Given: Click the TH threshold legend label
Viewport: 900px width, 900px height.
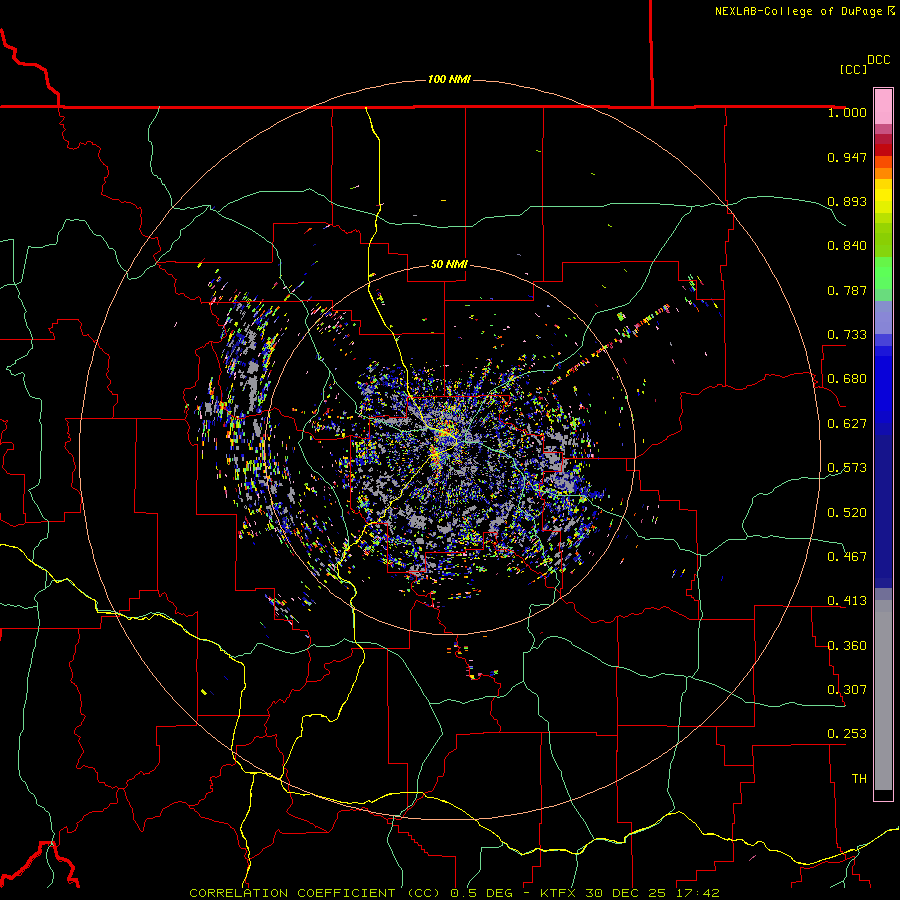Looking at the screenshot, I should 859,779.
